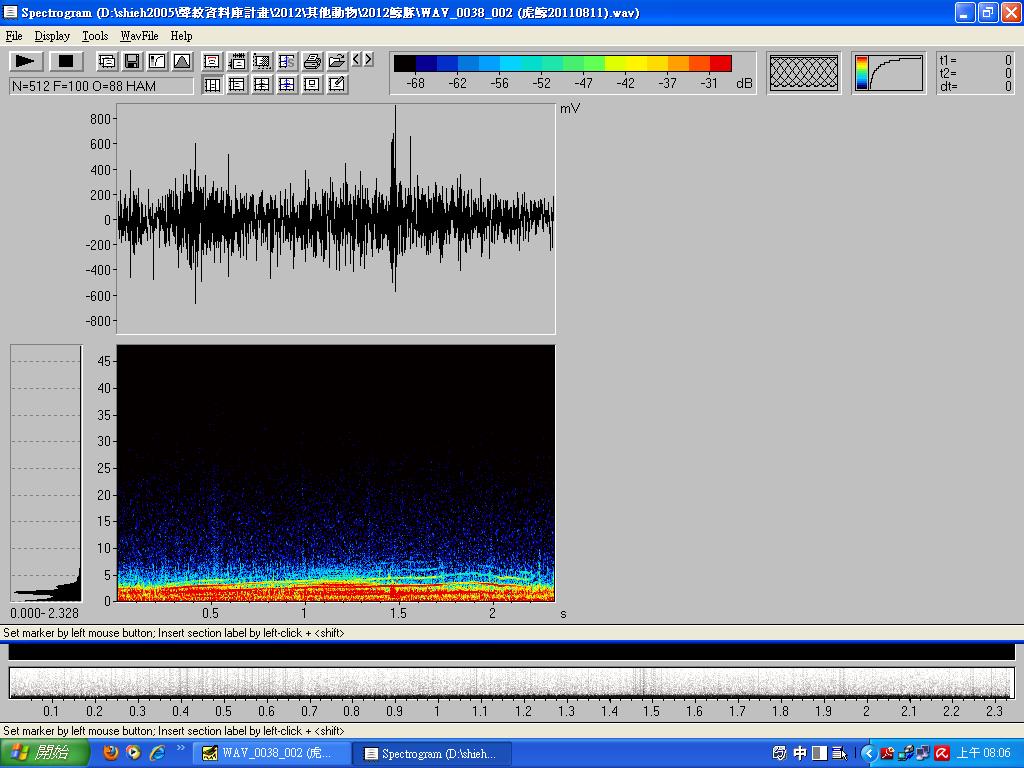Screen dimensions: 1024x768
Task: Click the overview waveform strip at bottom
Action: pyautogui.click(x=511, y=683)
